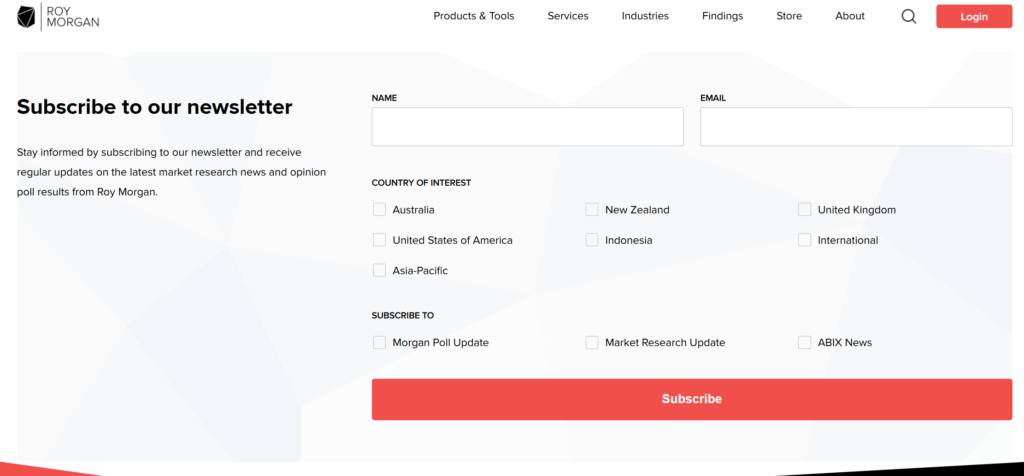
Task: Tick United States of America checkbox
Action: pos(379,240)
